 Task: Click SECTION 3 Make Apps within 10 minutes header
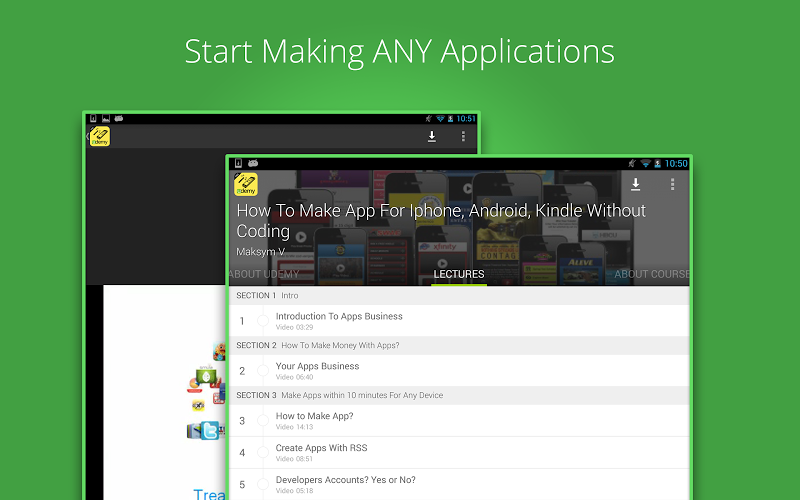(x=459, y=395)
